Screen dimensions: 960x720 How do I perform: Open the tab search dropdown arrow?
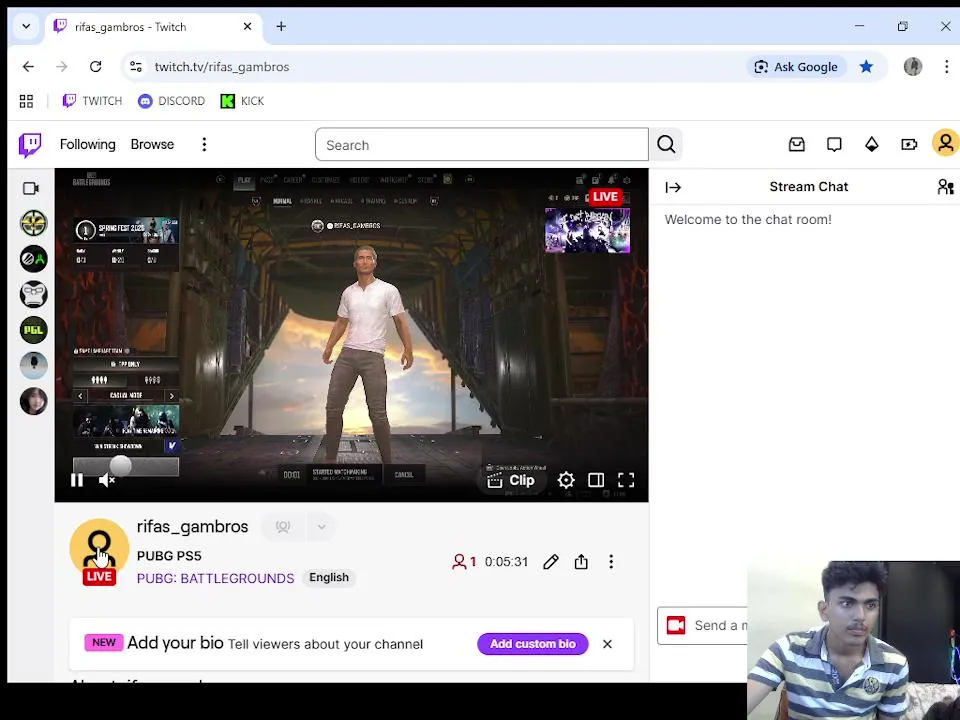(26, 26)
